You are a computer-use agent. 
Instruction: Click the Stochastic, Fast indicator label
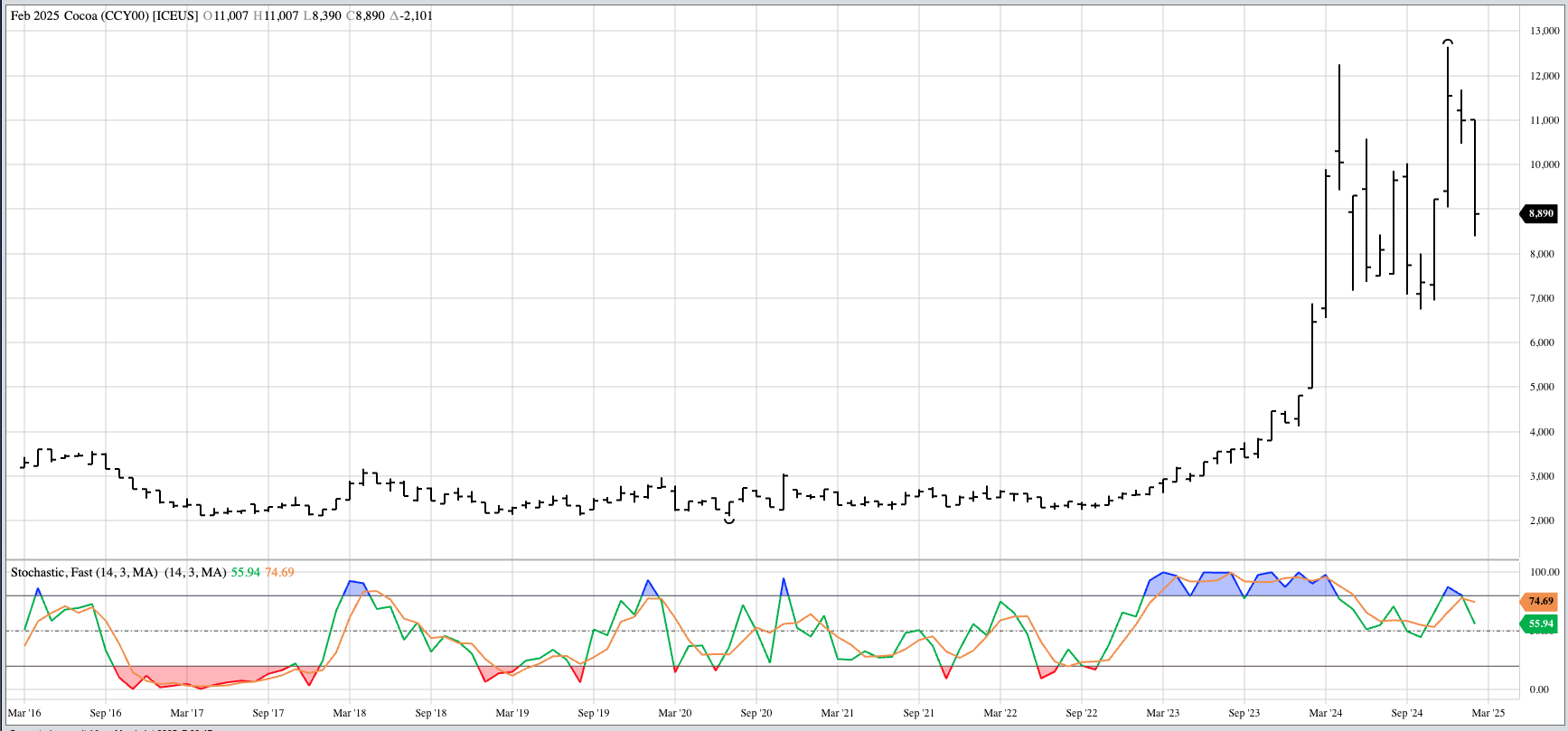pyautogui.click(x=84, y=572)
